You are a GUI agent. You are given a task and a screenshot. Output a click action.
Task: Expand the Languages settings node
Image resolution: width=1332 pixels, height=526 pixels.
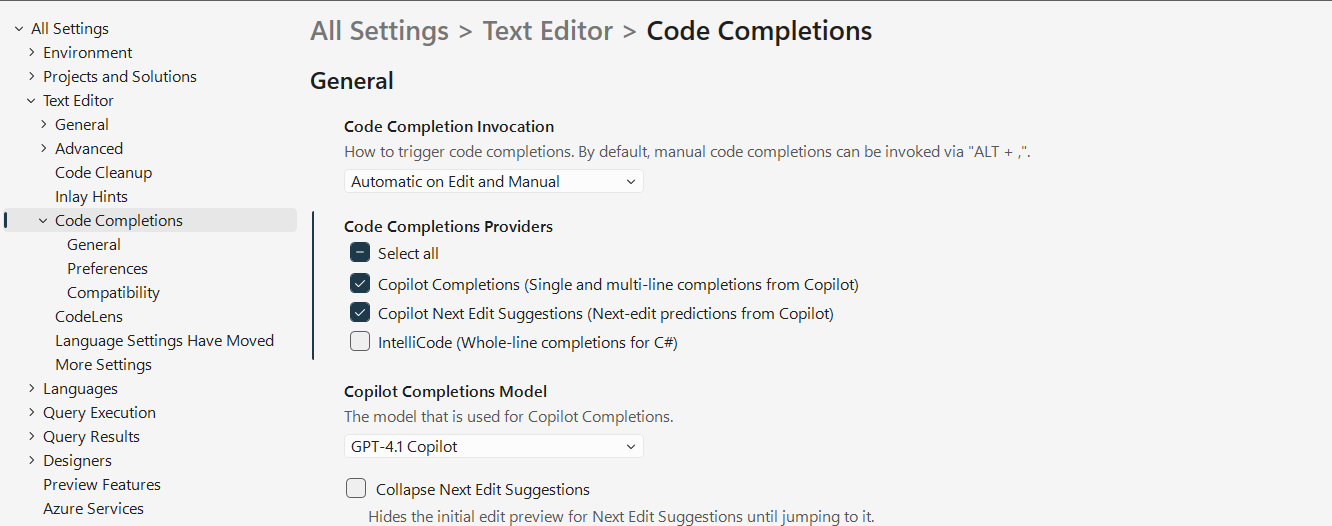[x=31, y=389]
